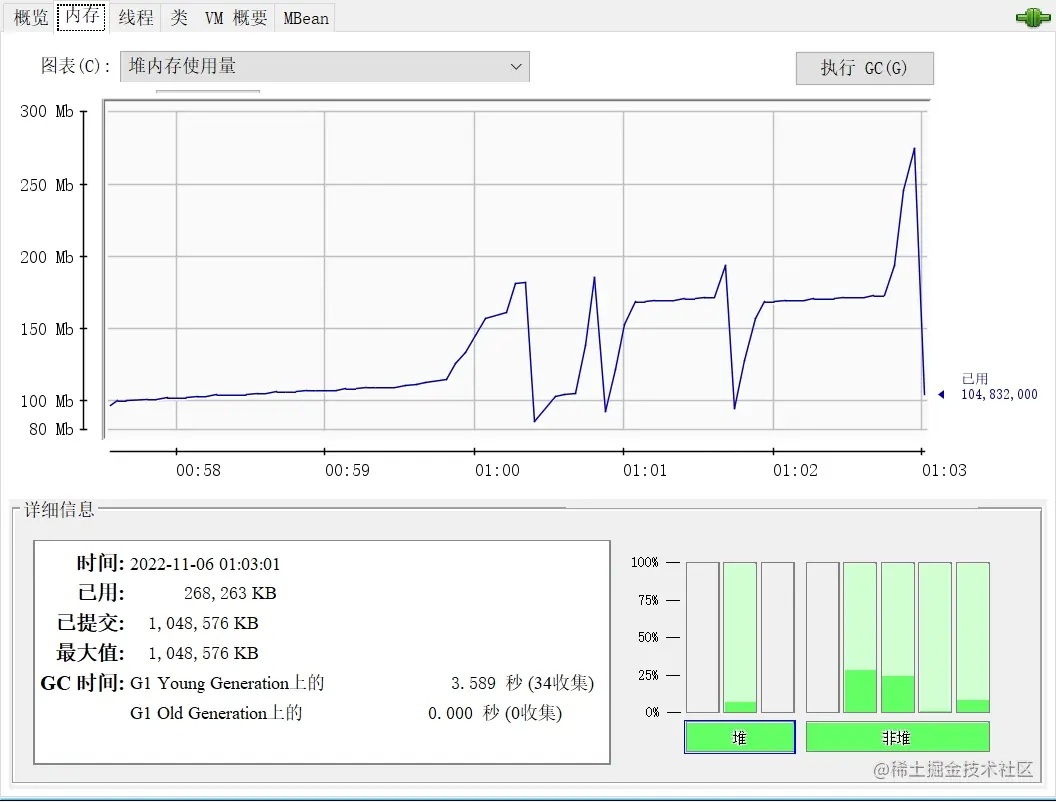Click the second non-heap pool bar
The image size is (1056, 802).
tap(860, 637)
